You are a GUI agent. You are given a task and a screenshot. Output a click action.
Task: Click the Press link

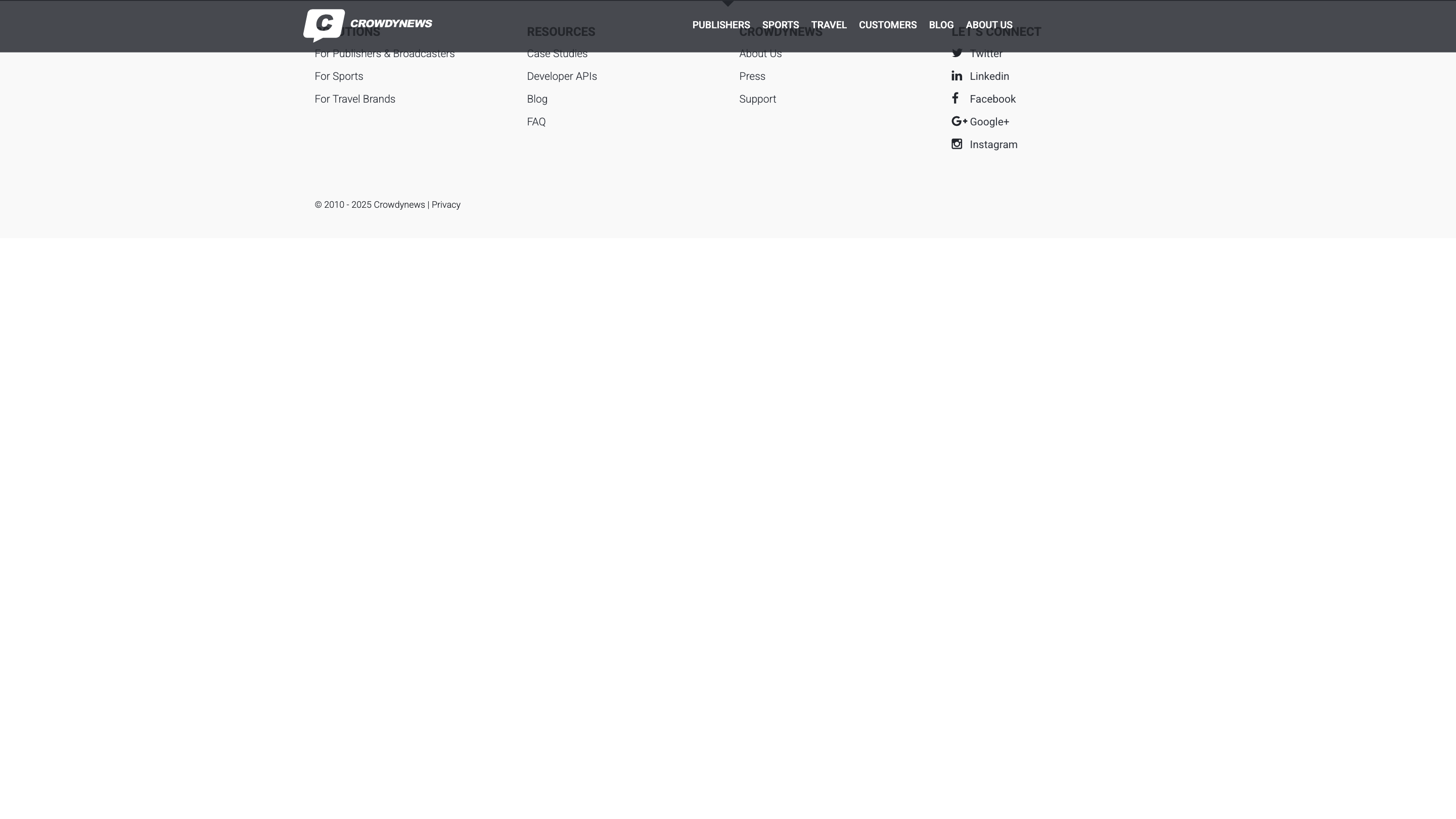(x=752, y=76)
